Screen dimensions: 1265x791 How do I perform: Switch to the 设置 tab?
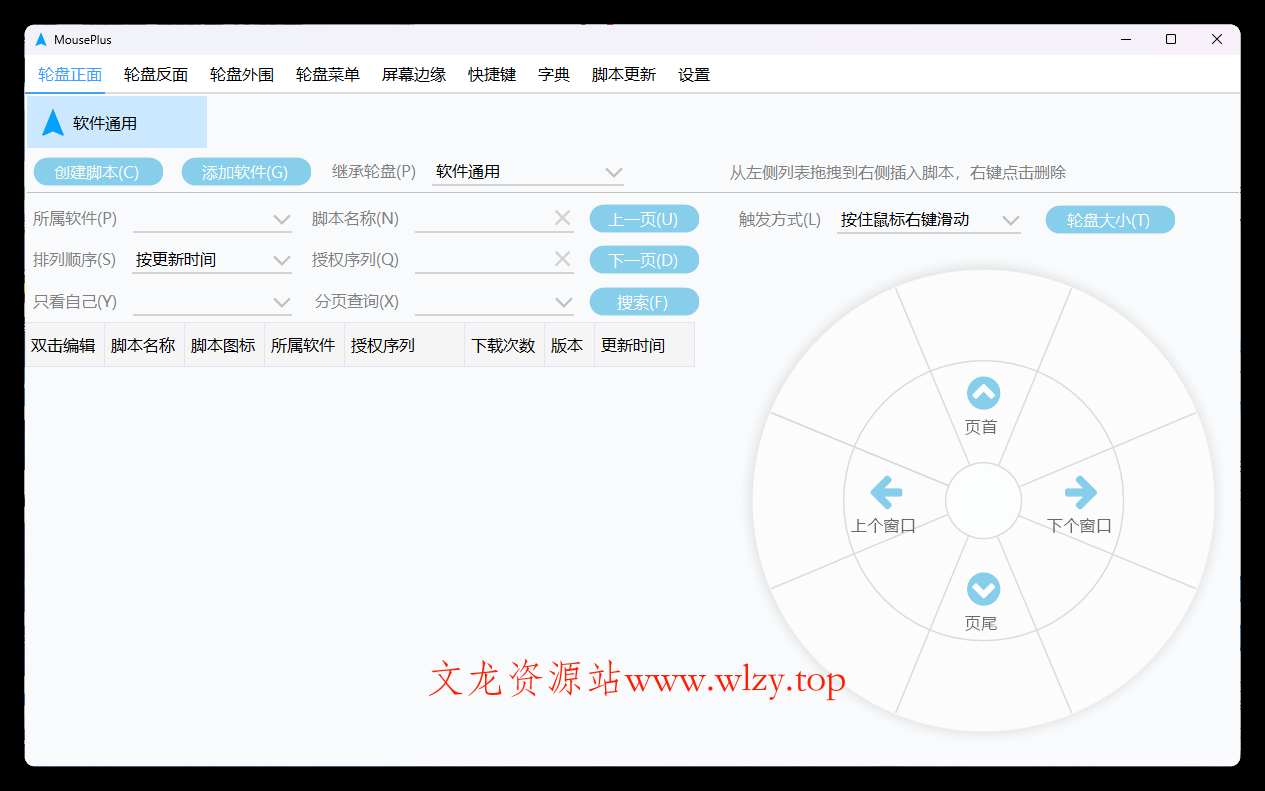pyautogui.click(x=694, y=74)
